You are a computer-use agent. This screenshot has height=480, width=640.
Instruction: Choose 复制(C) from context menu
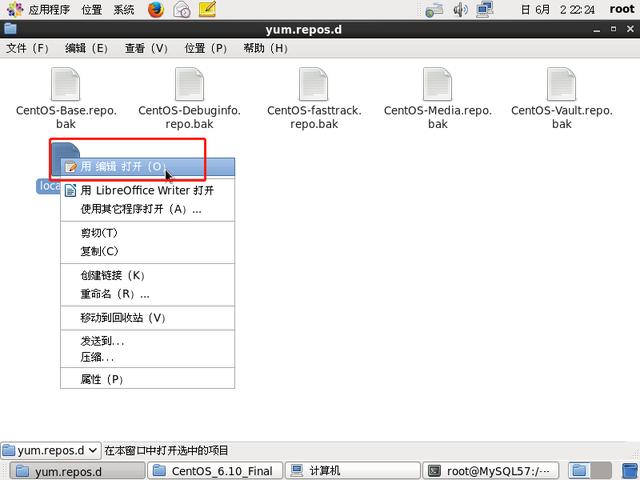(x=148, y=251)
